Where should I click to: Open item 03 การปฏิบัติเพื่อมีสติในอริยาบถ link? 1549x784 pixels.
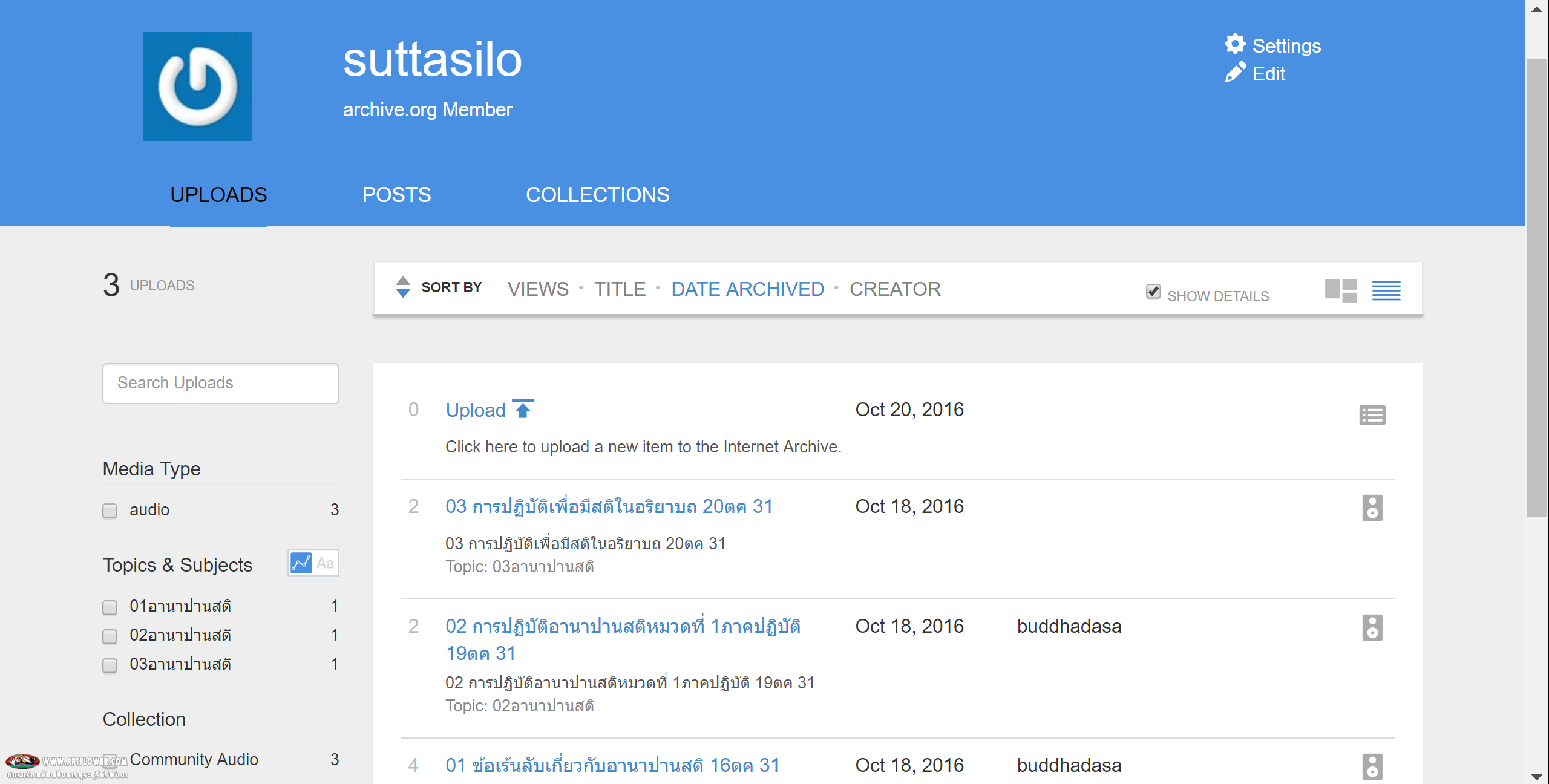(609, 506)
